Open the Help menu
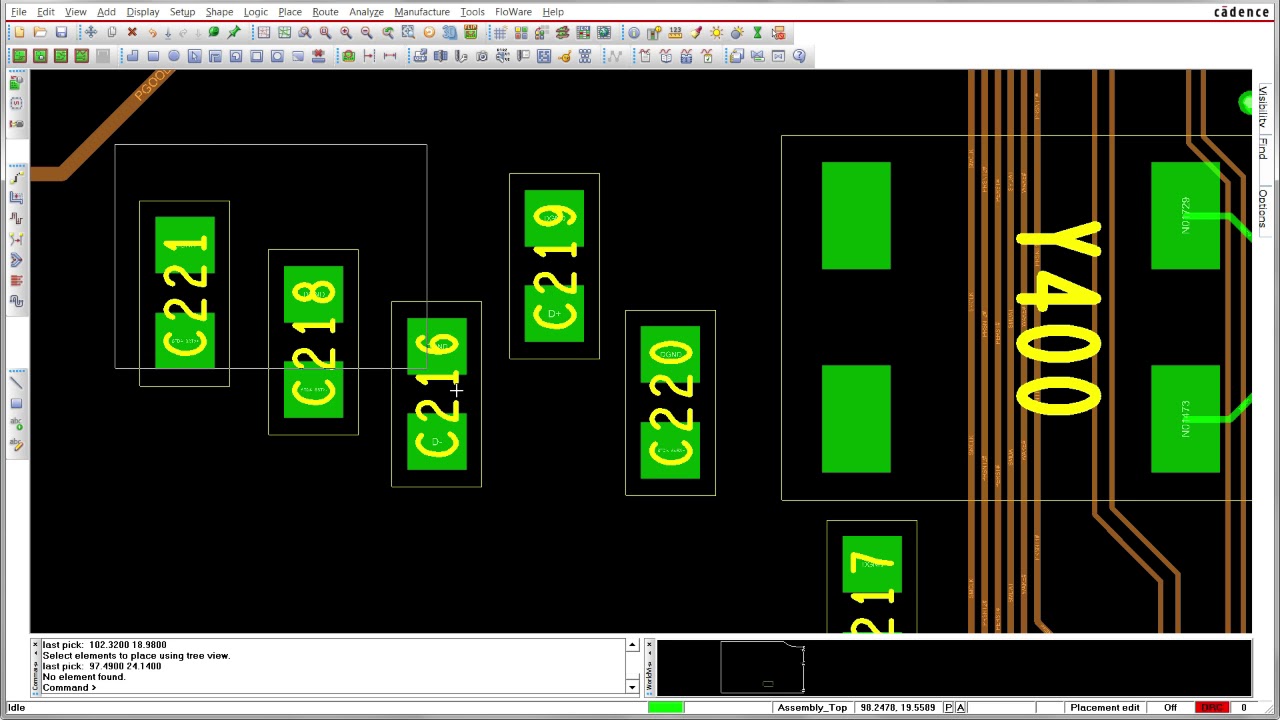 pyautogui.click(x=553, y=12)
